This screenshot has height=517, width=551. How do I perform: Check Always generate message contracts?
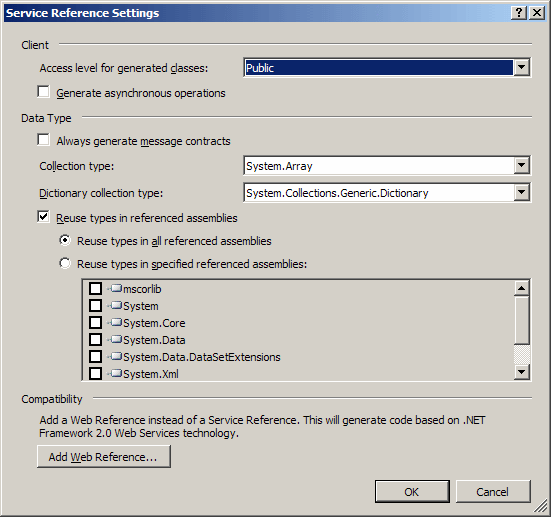pyautogui.click(x=44, y=140)
